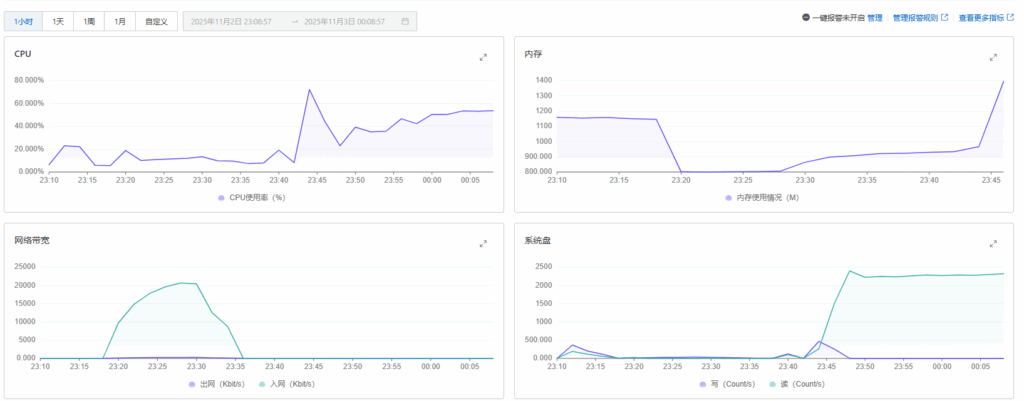Click the calendar icon in date range
This screenshot has width=1024, height=401.
pyautogui.click(x=404, y=20)
